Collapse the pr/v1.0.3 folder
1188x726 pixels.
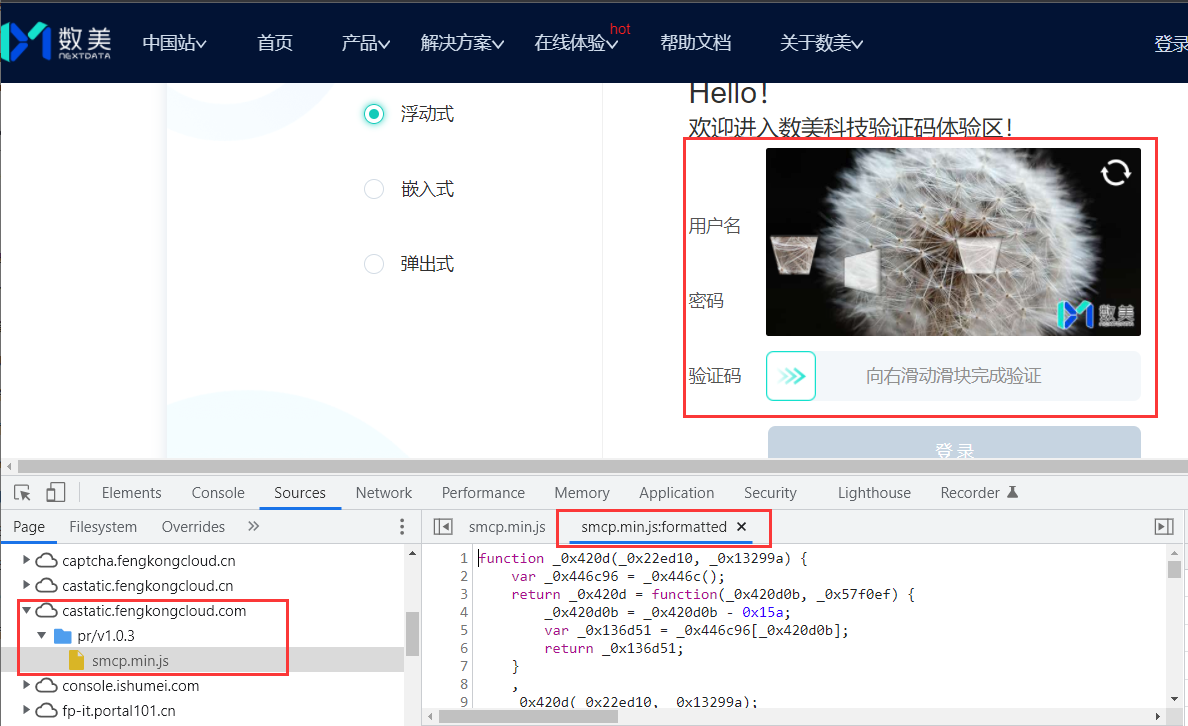(x=42, y=635)
